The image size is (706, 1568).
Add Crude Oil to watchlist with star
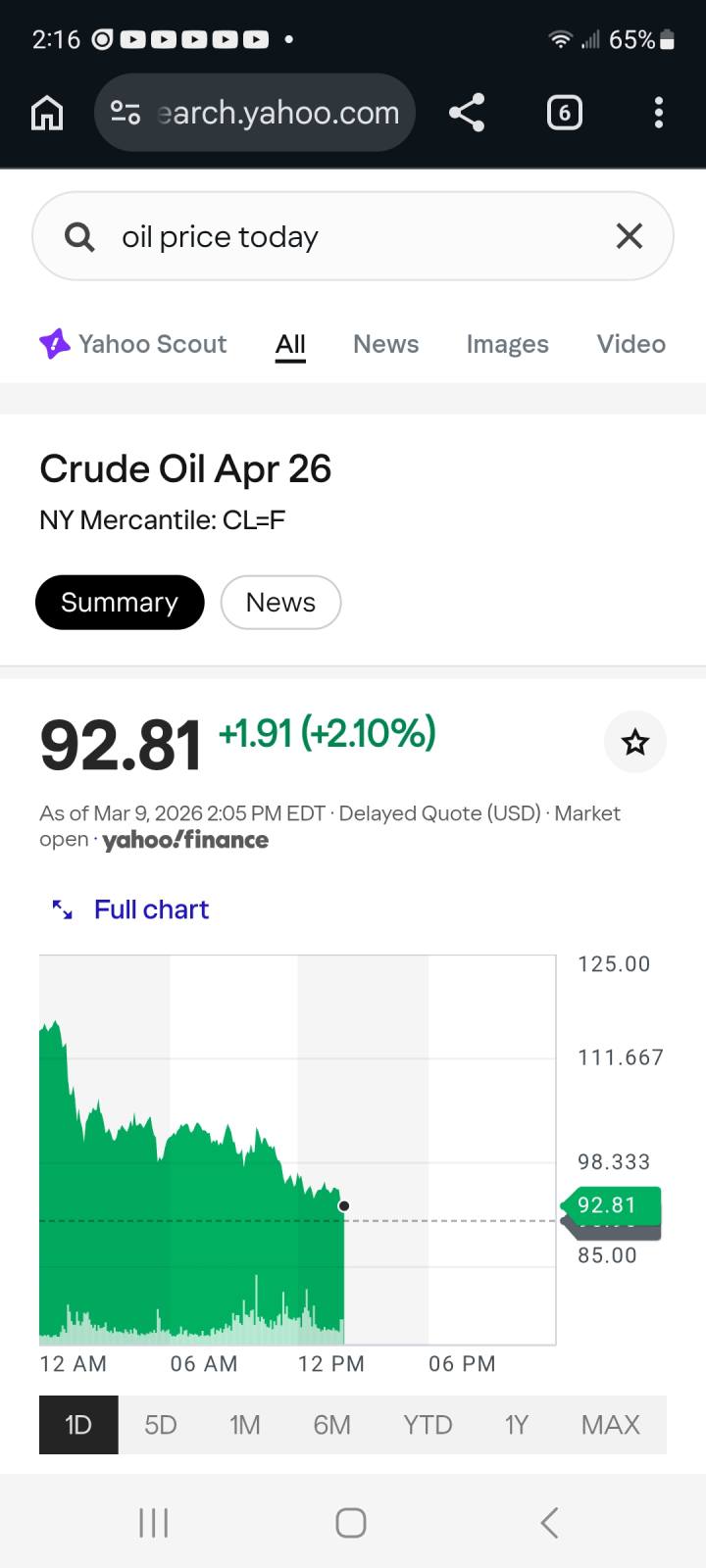635,742
